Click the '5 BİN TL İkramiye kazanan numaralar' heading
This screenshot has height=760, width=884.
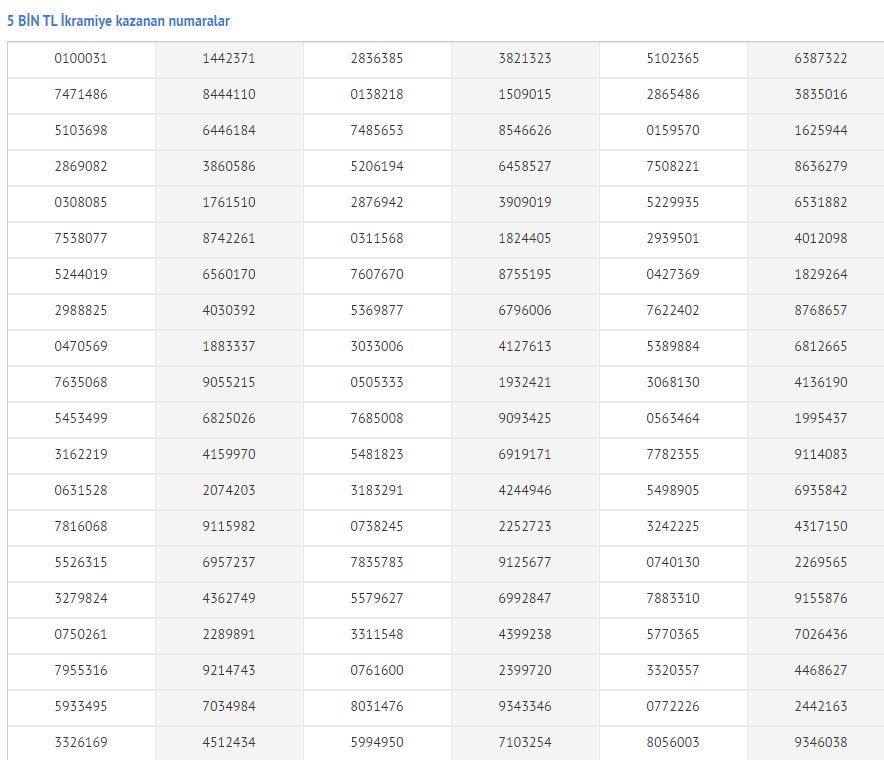118,21
